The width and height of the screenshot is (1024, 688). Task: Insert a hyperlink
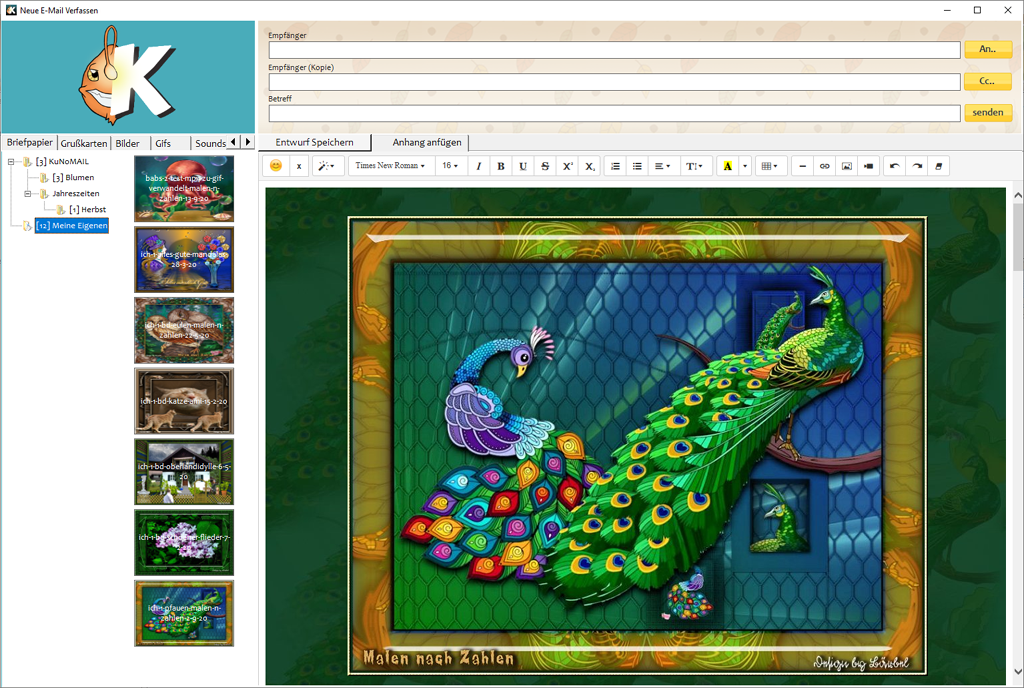click(x=825, y=166)
